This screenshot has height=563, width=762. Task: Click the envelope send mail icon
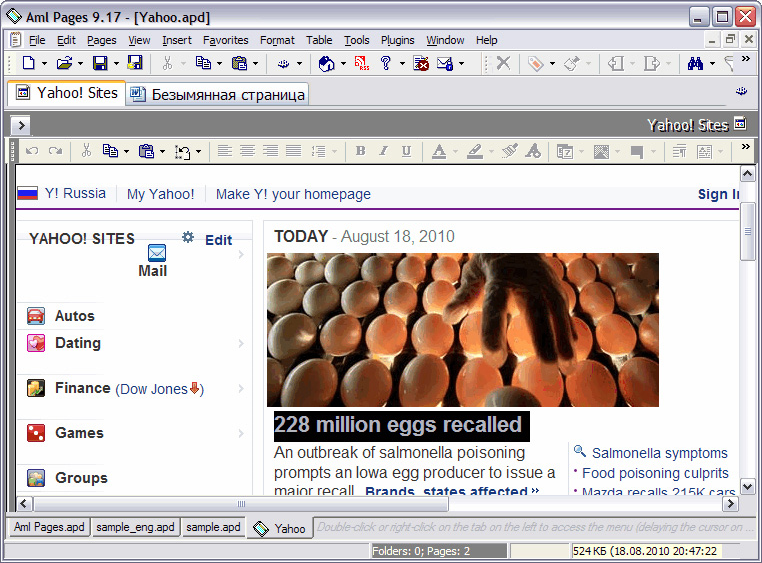[x=444, y=63]
